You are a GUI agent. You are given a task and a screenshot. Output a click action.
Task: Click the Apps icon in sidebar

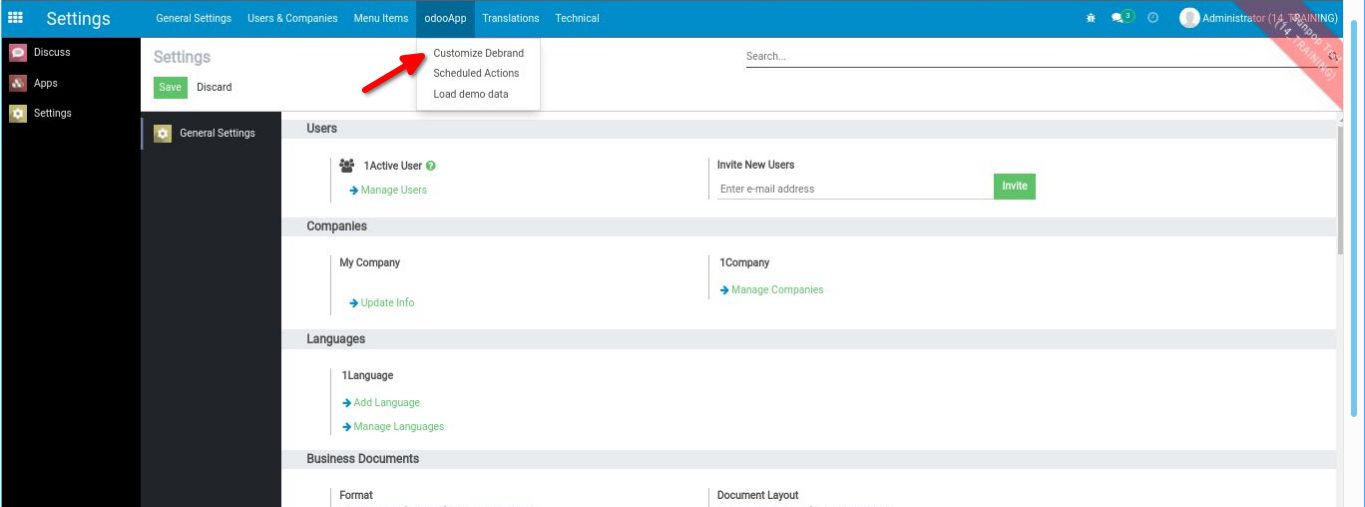pos(18,84)
